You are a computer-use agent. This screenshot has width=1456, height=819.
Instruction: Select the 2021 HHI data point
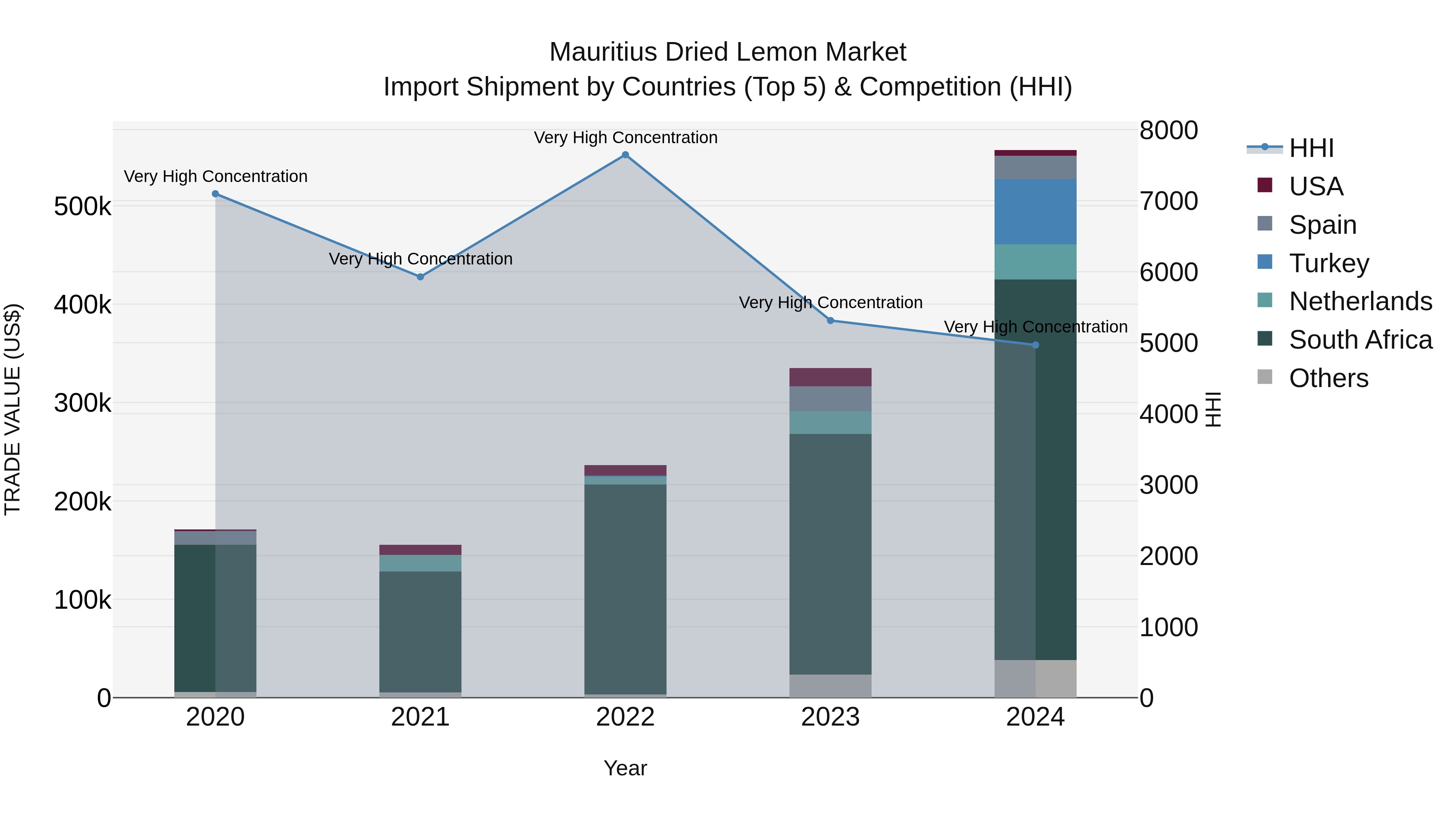tap(421, 277)
